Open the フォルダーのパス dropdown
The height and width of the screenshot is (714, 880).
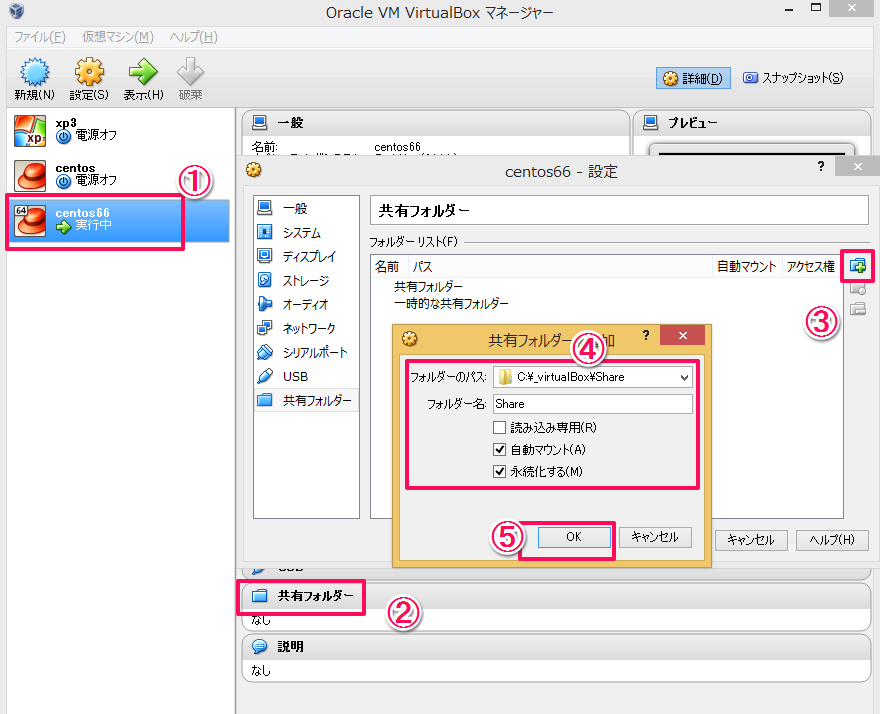pyautogui.click(x=684, y=377)
